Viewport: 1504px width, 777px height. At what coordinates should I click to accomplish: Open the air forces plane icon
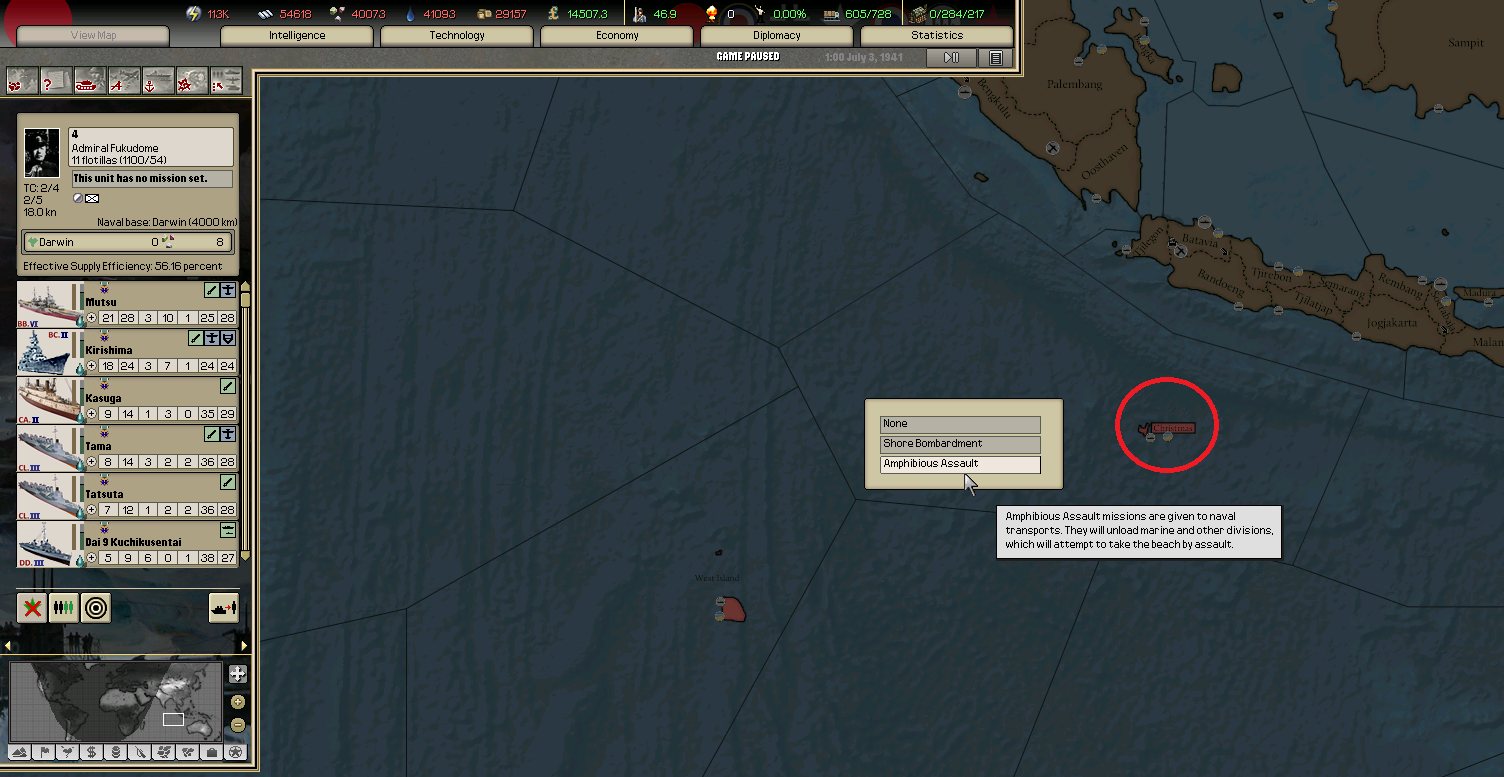pyautogui.click(x=124, y=81)
